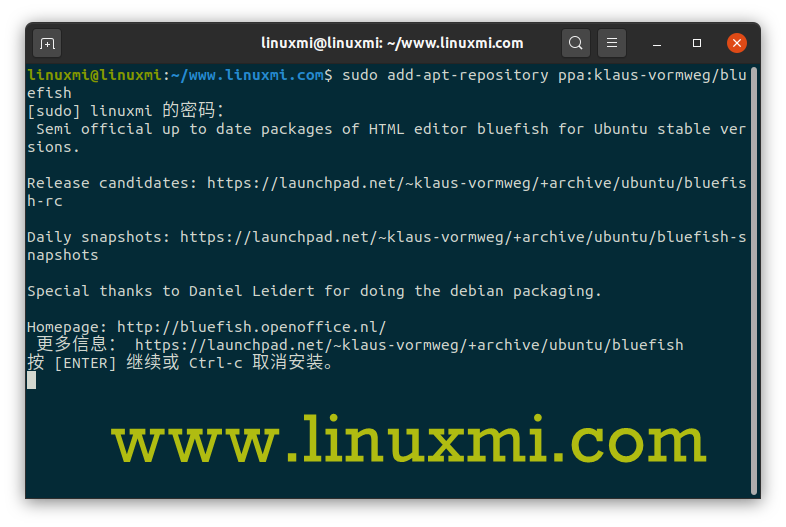786x527 pixels.
Task: Click the Daily snapshots launchpad URL
Action: (x=386, y=246)
